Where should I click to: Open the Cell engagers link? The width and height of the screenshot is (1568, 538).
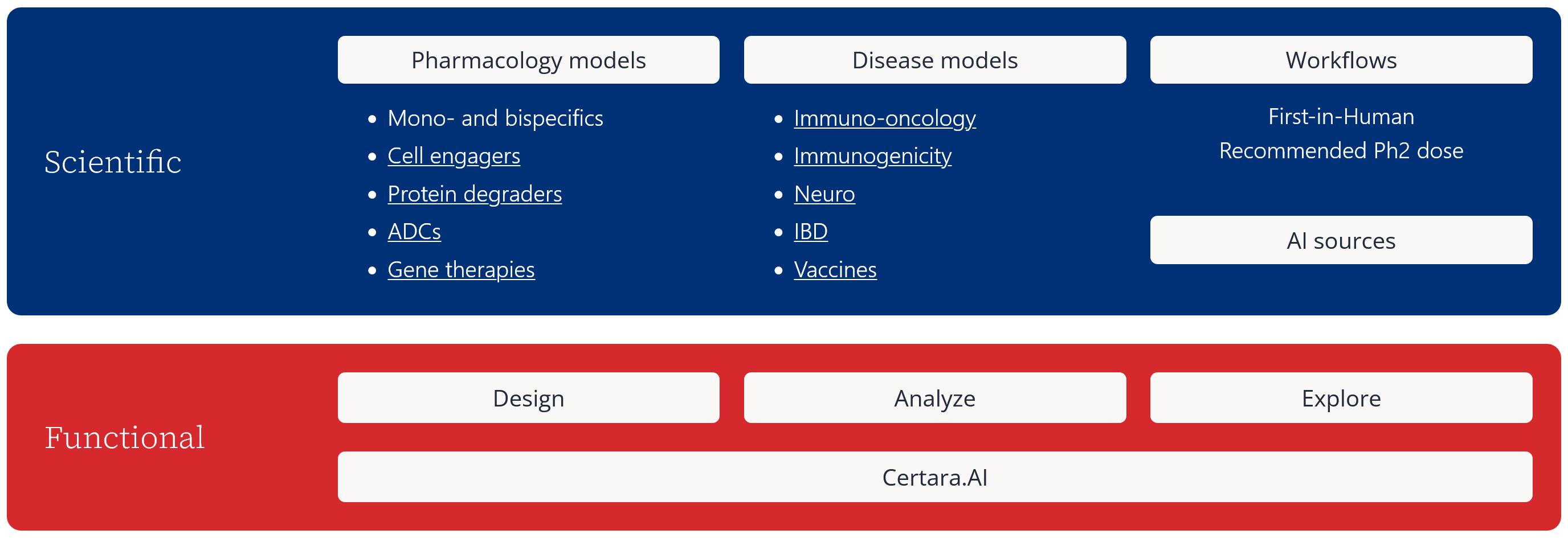pos(454,156)
